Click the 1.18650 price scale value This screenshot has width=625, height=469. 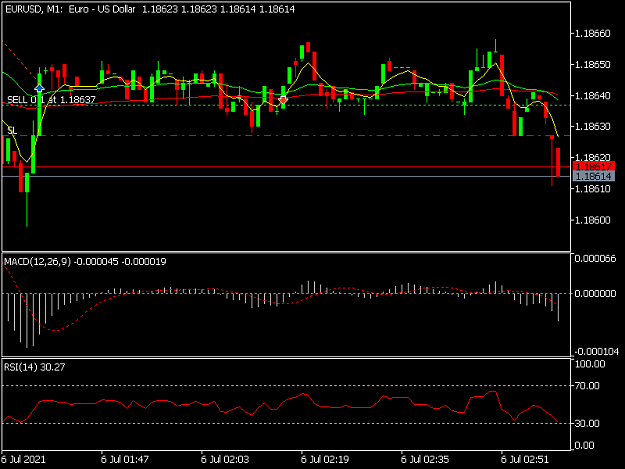coord(593,64)
